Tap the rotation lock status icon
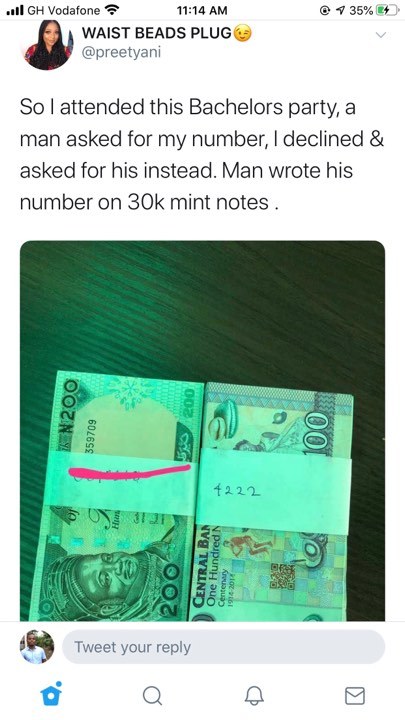Viewport: 405px width, 720px height. click(325, 10)
